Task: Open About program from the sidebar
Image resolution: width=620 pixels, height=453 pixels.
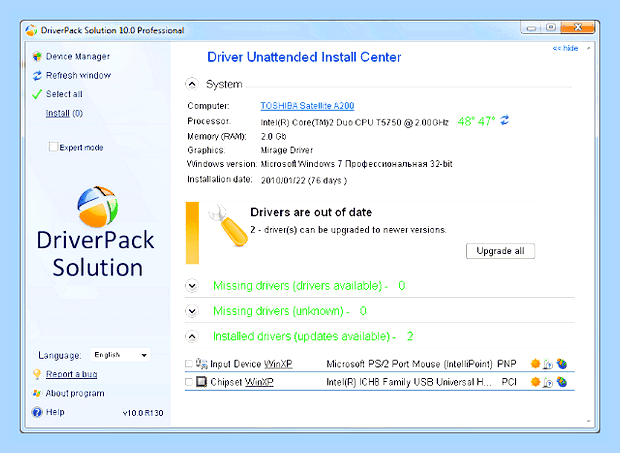Action: [75, 393]
